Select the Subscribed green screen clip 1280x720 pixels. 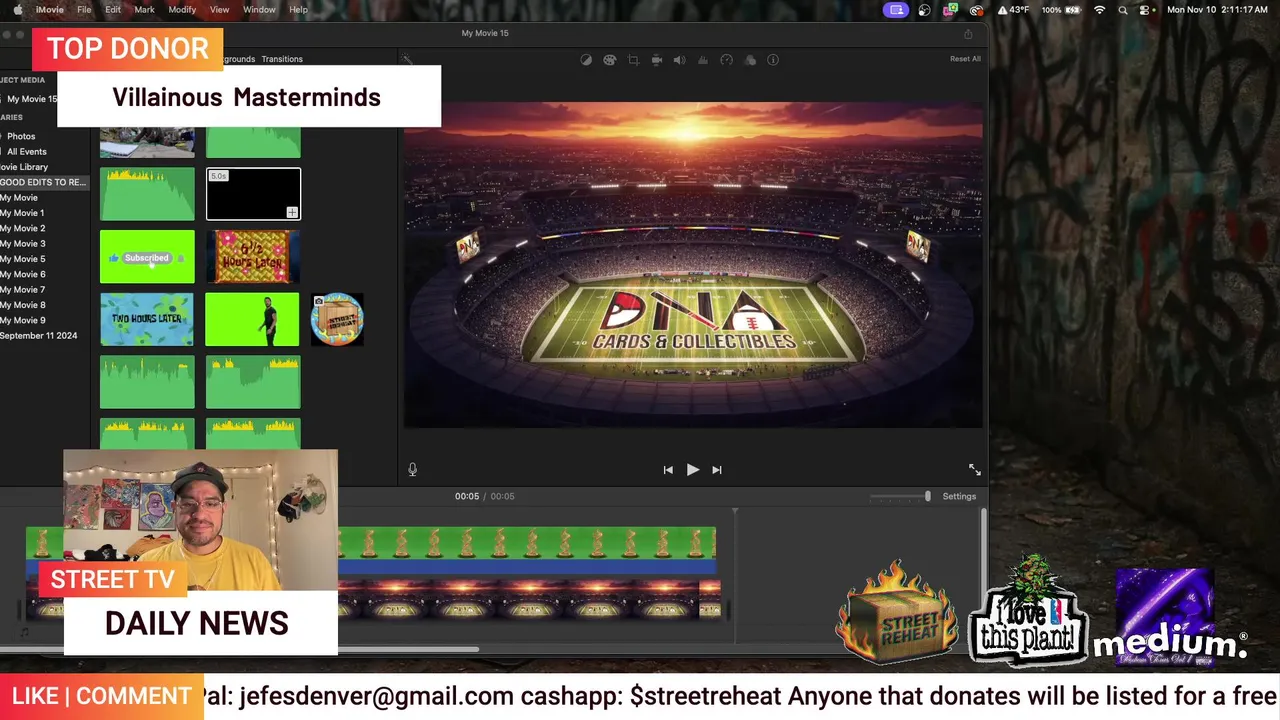tap(147, 257)
